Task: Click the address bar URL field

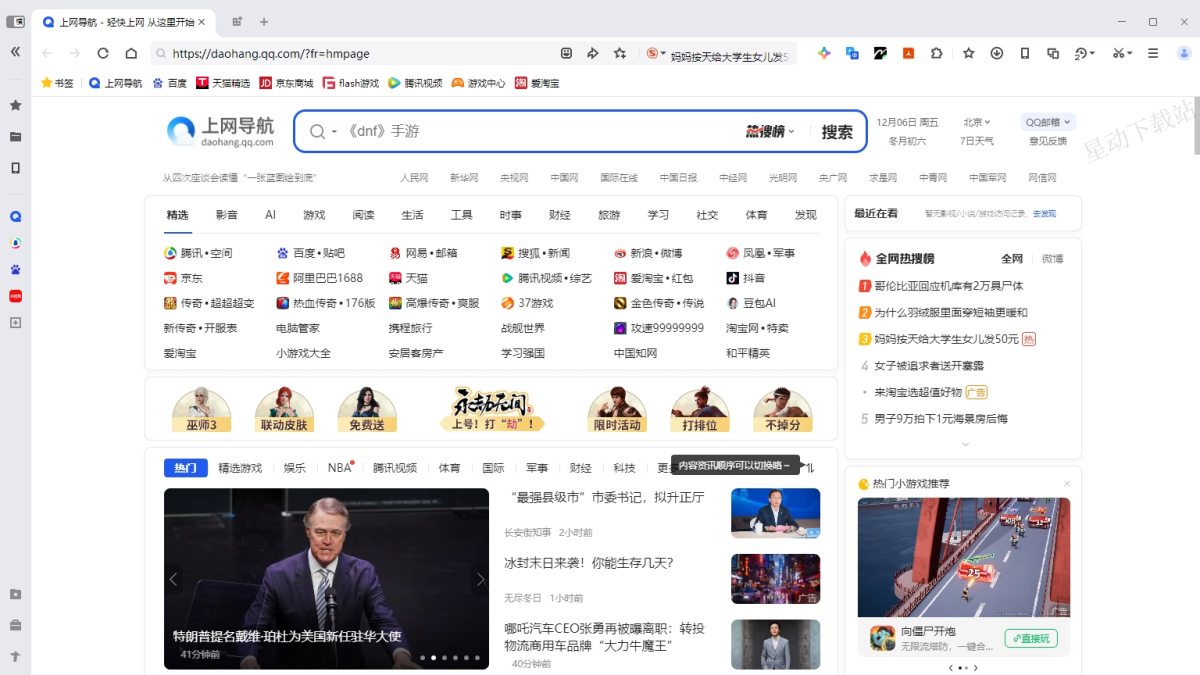Action: click(x=360, y=53)
